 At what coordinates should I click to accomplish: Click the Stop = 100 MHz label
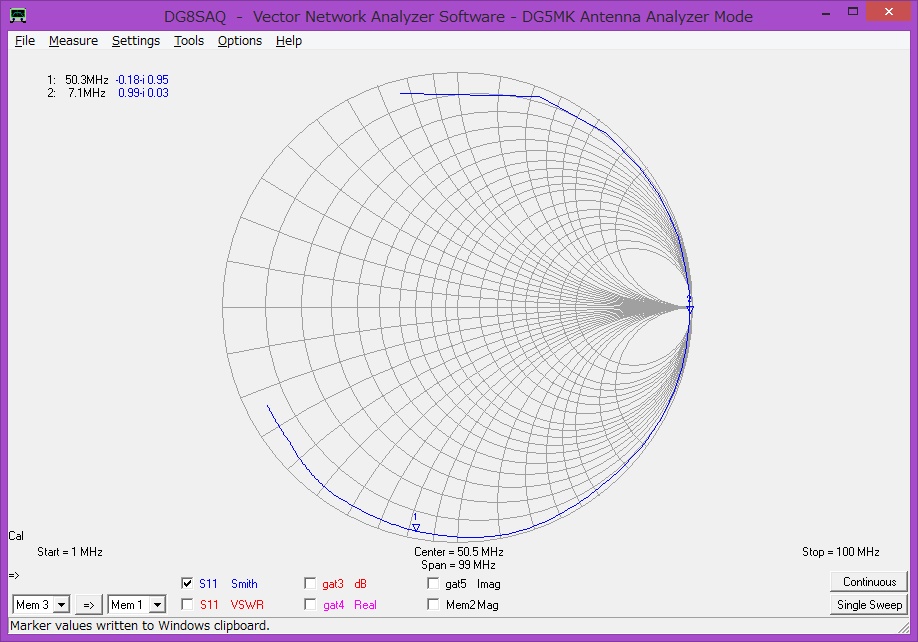click(841, 552)
